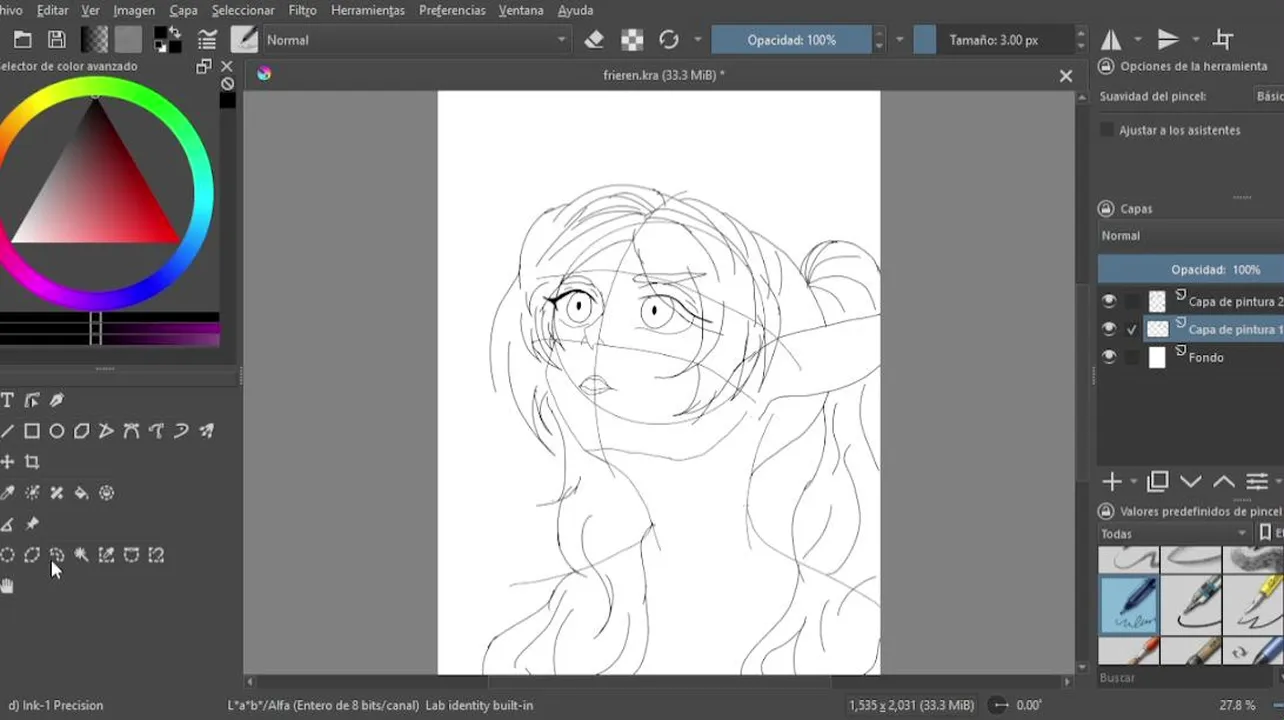Image resolution: width=1284 pixels, height=720 pixels.
Task: Select the Calligraphy tool
Action: (57, 400)
